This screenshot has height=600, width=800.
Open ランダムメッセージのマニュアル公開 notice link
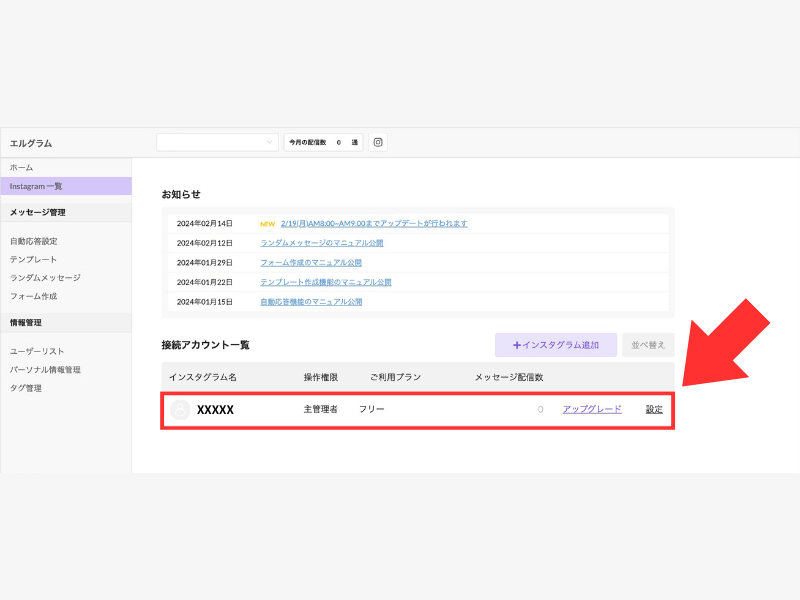[x=321, y=243]
